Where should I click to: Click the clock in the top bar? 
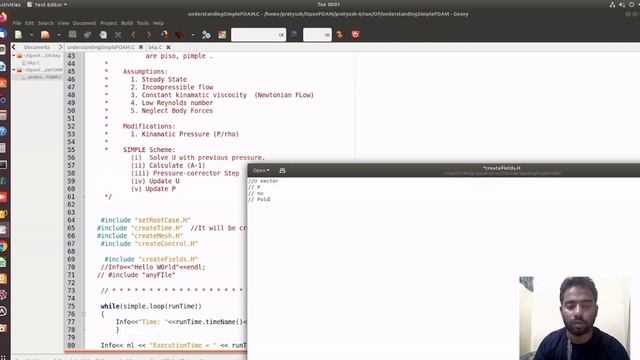click(x=328, y=4)
